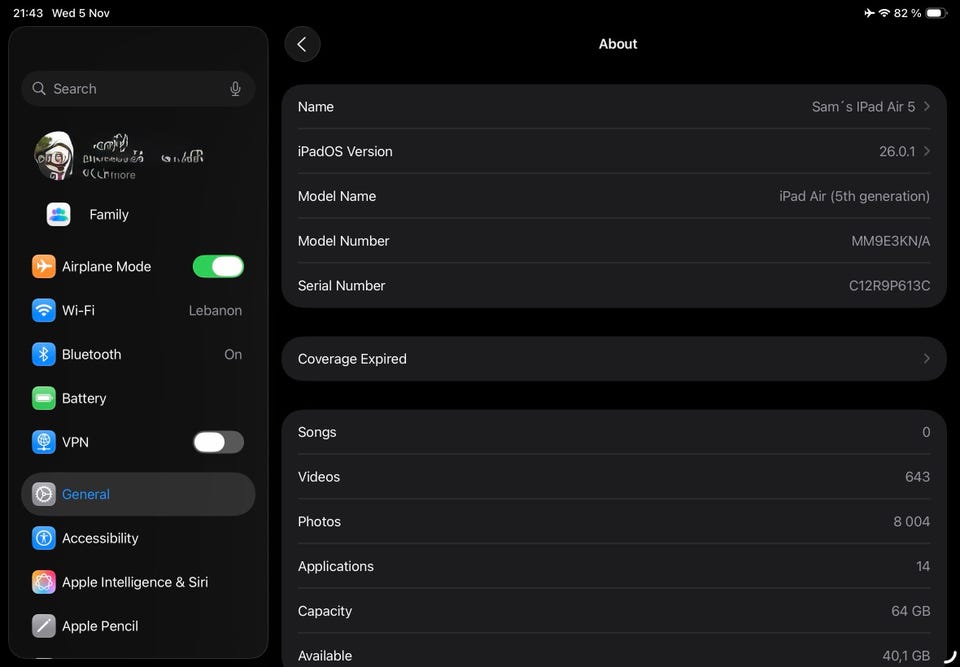
Task: Click the magnifying glass search icon
Action: [39, 89]
